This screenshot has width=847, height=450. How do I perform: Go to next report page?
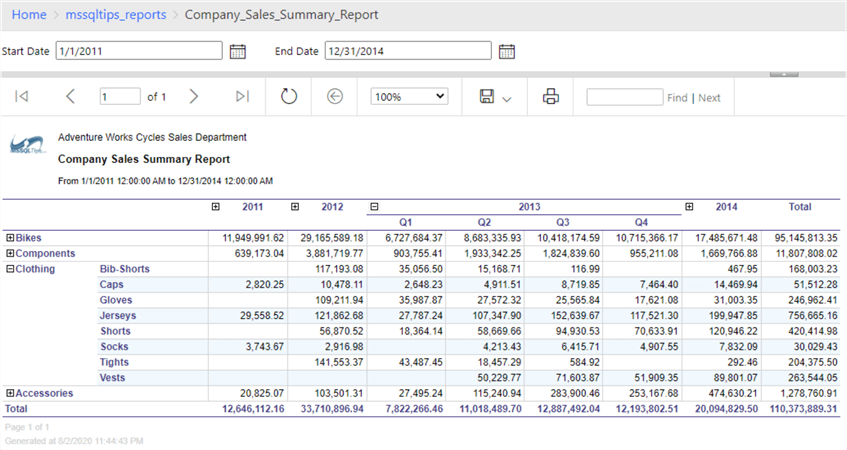click(194, 97)
